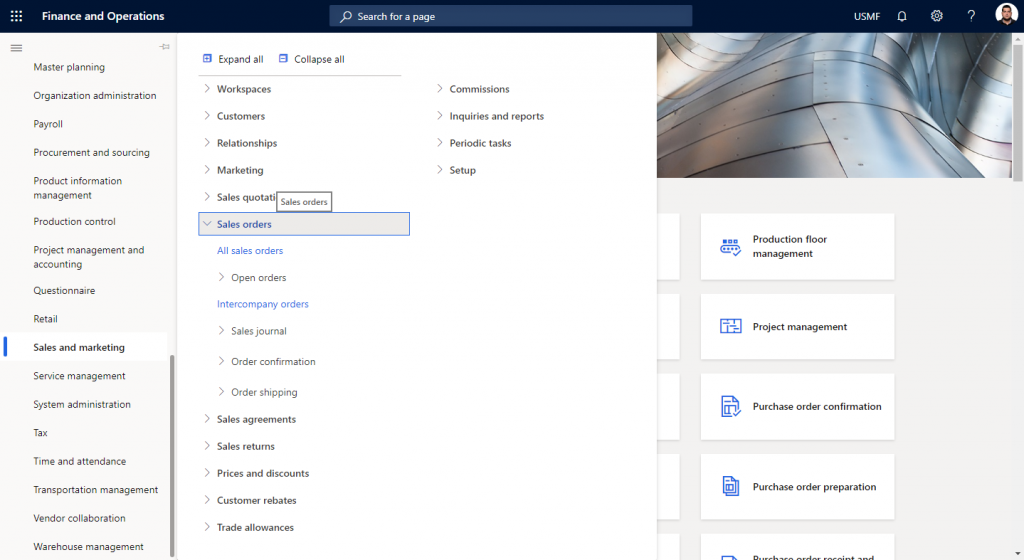This screenshot has width=1024, height=560.
Task: Expand the Workspaces group
Action: [207, 89]
